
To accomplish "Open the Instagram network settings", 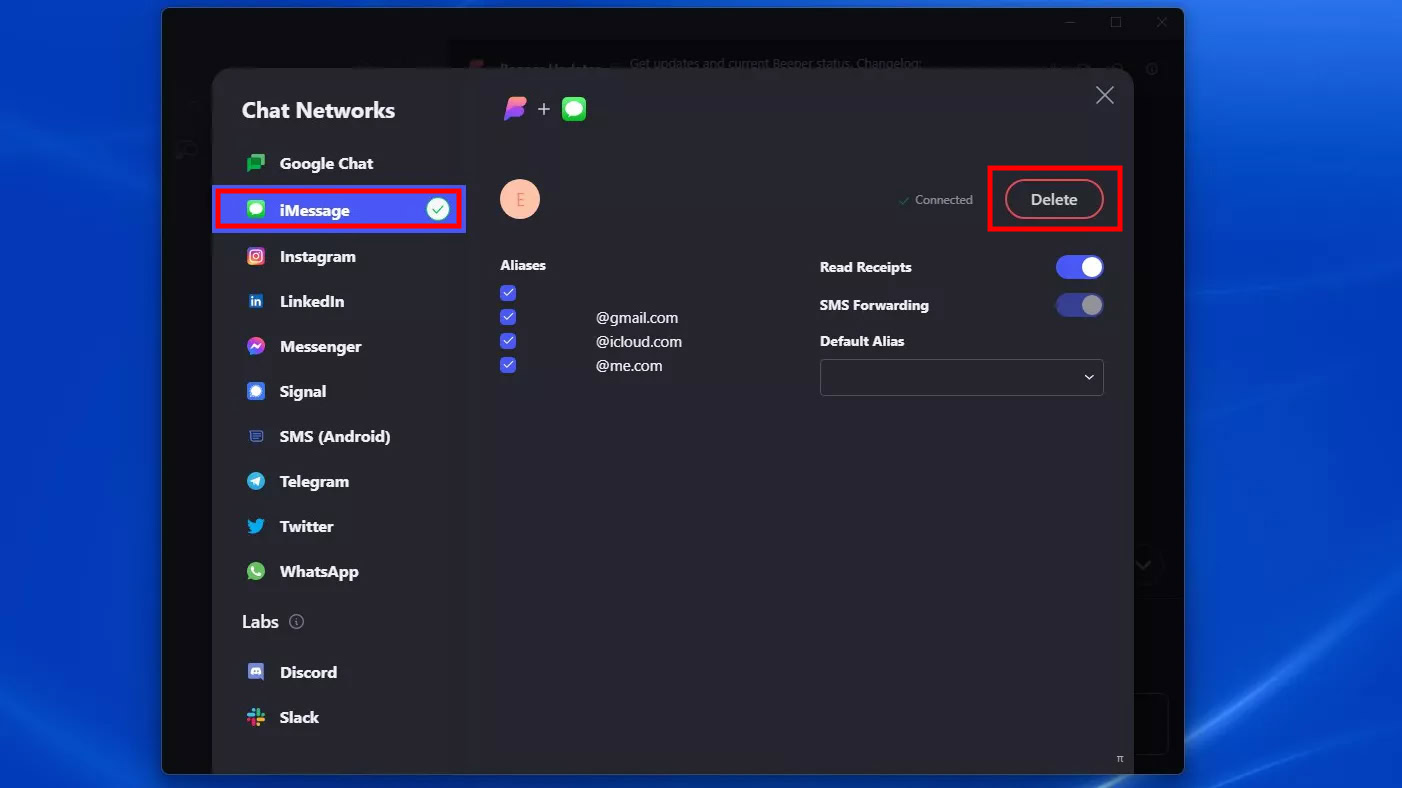I will click(x=338, y=256).
